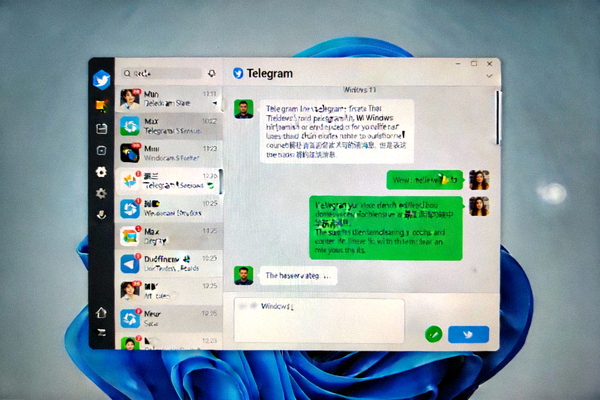
Task: Click the colorful avatar of the 12:20 chat
Action: (x=130, y=181)
